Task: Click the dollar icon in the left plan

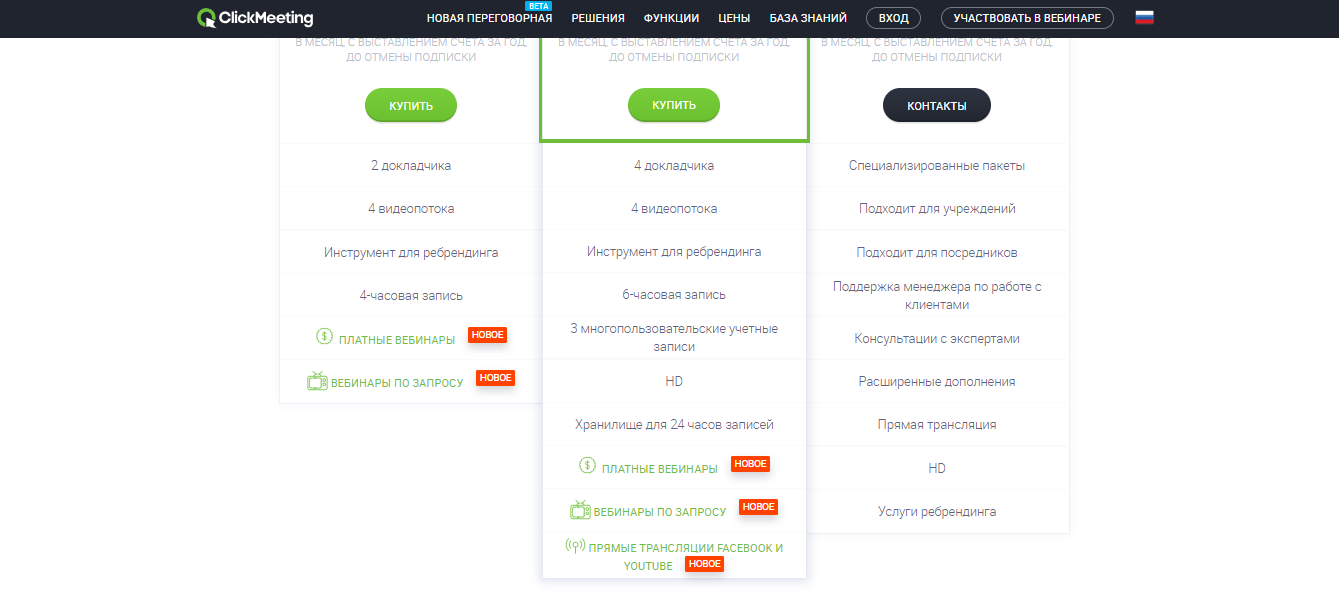Action: click(x=324, y=337)
